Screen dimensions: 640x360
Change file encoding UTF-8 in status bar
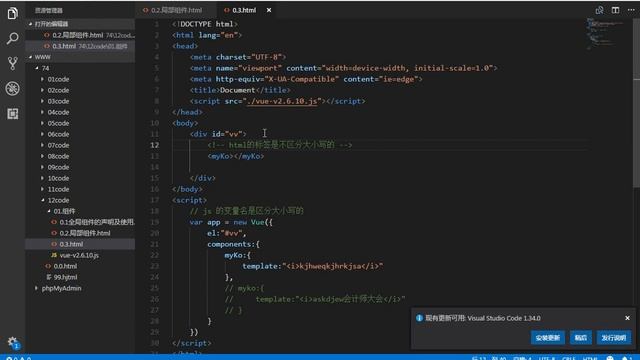(546, 358)
